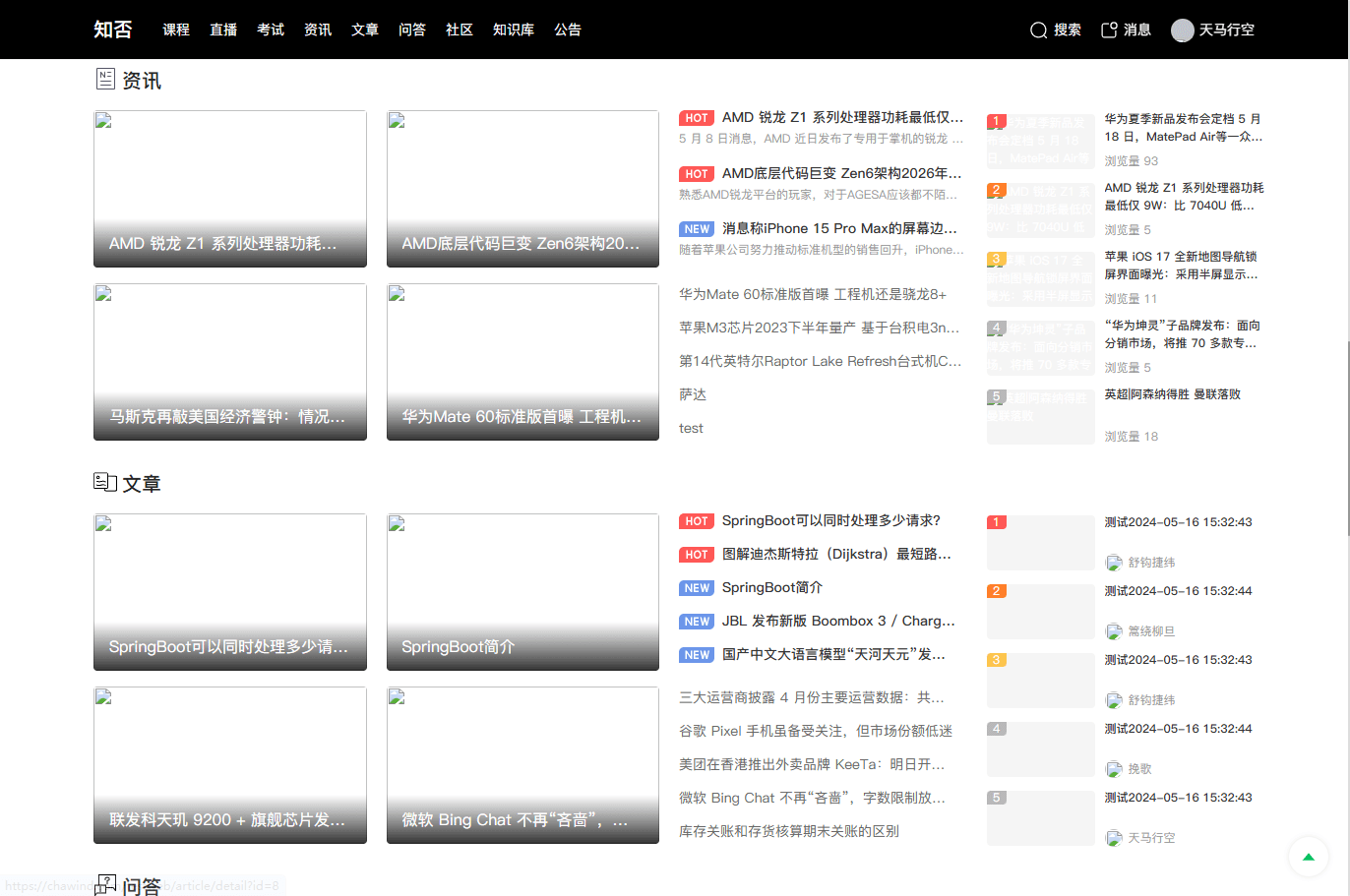Open the 公告 navigation item
The image size is (1350, 896).
pyautogui.click(x=567, y=30)
